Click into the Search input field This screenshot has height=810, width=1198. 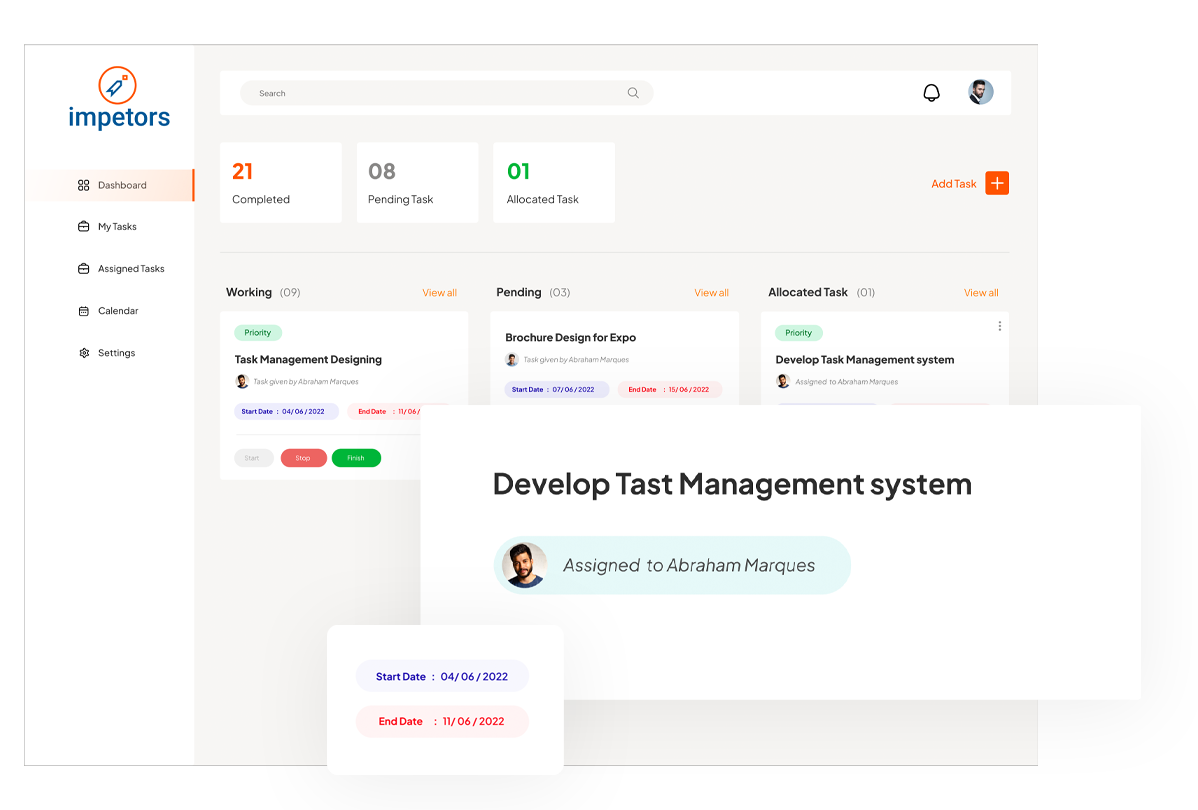[430, 93]
